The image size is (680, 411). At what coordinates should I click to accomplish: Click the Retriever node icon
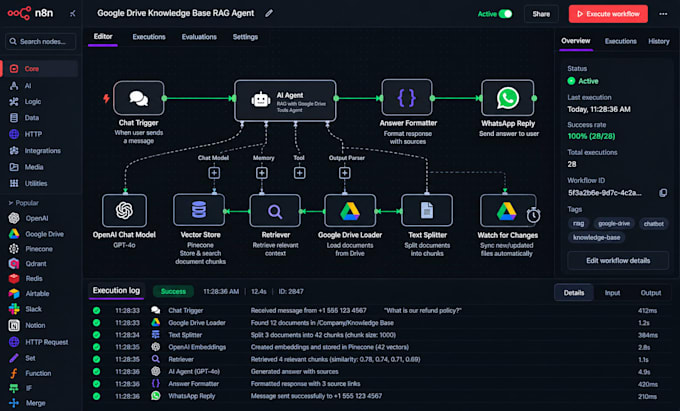tap(275, 211)
